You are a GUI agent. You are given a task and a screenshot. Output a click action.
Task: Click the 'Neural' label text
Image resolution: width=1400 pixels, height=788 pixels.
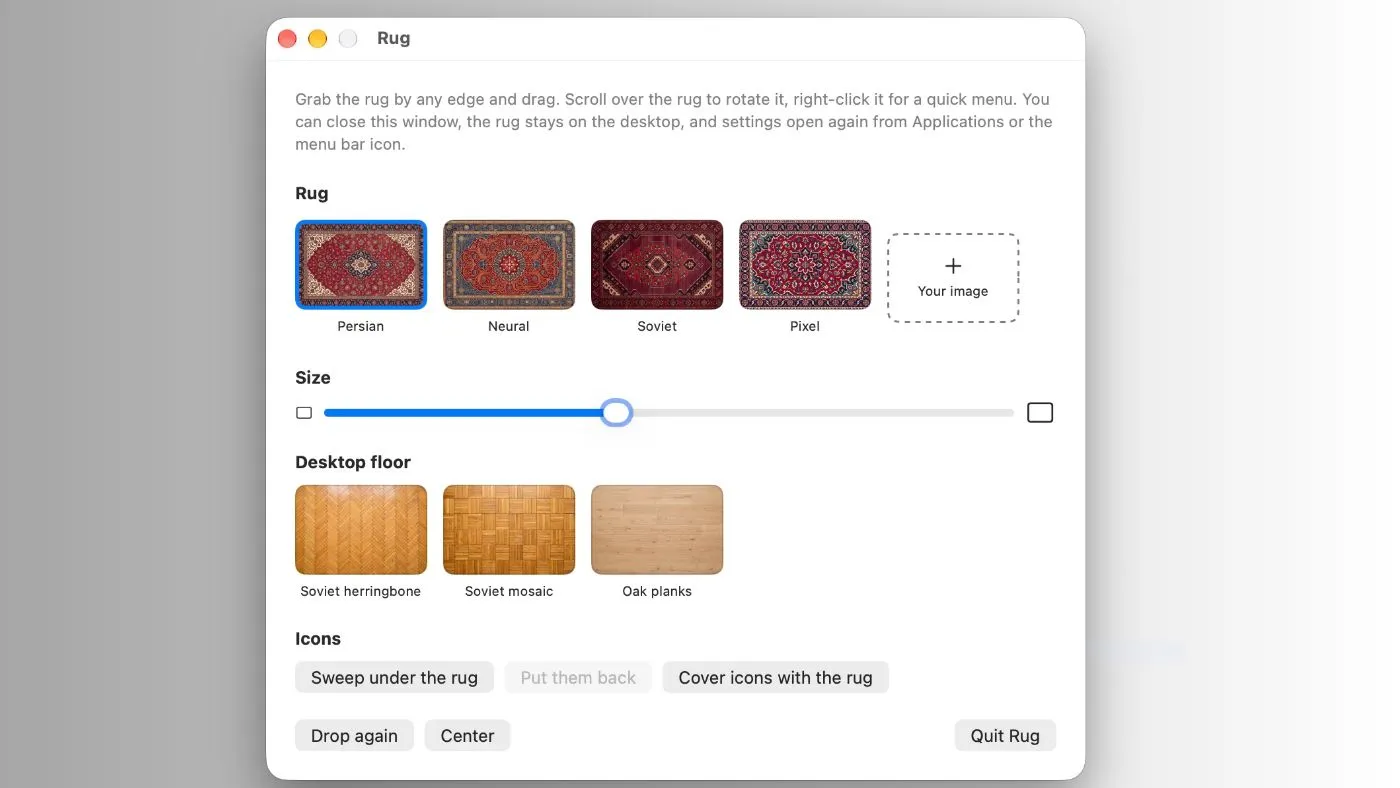point(509,326)
